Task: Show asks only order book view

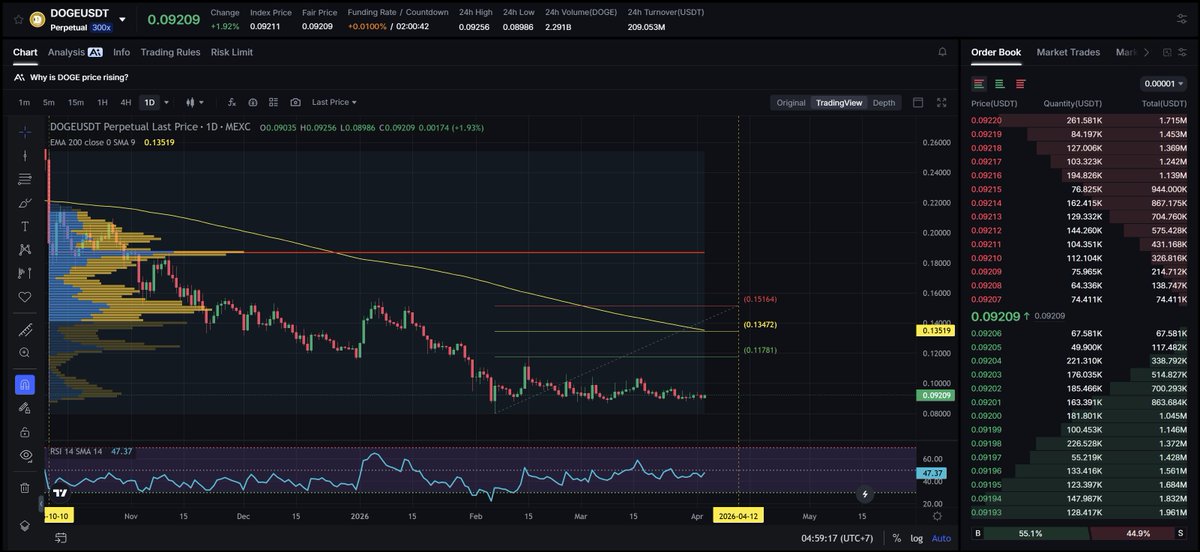Action: tap(1020, 84)
